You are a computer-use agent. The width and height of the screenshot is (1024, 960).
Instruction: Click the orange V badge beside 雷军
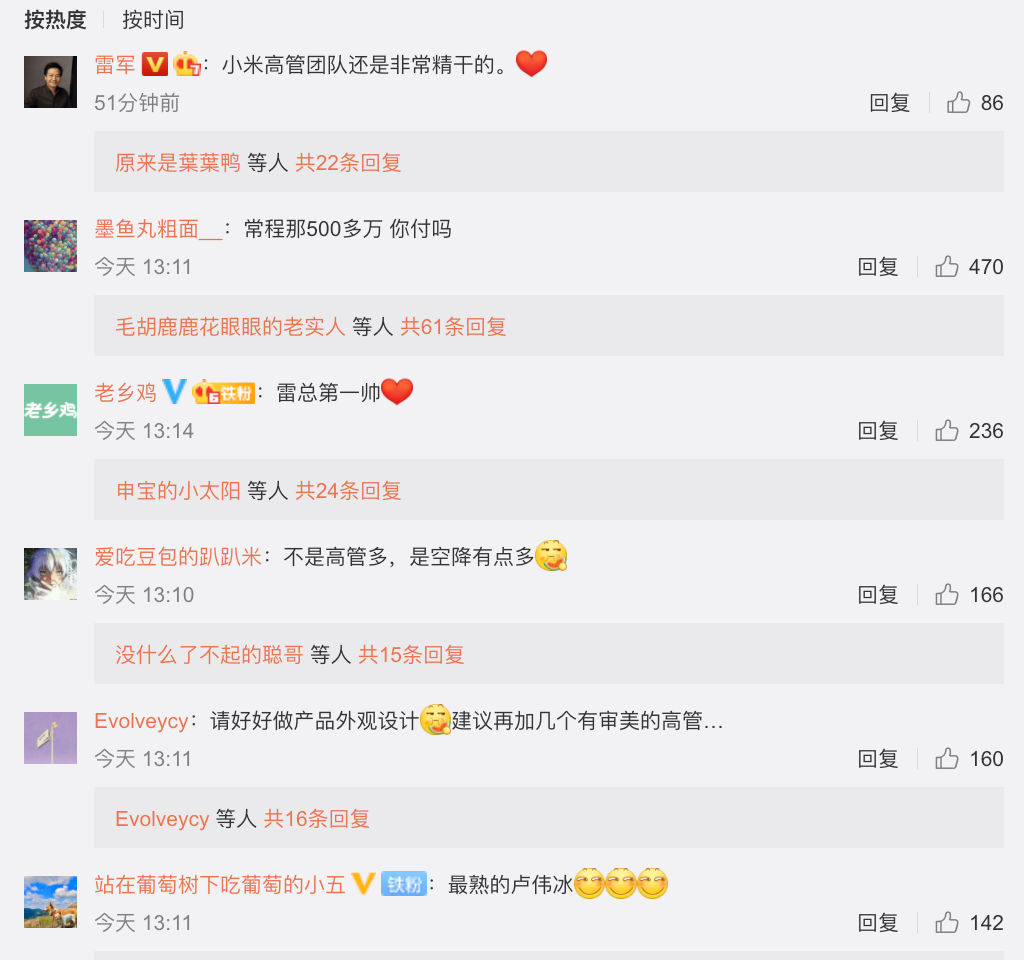click(155, 64)
